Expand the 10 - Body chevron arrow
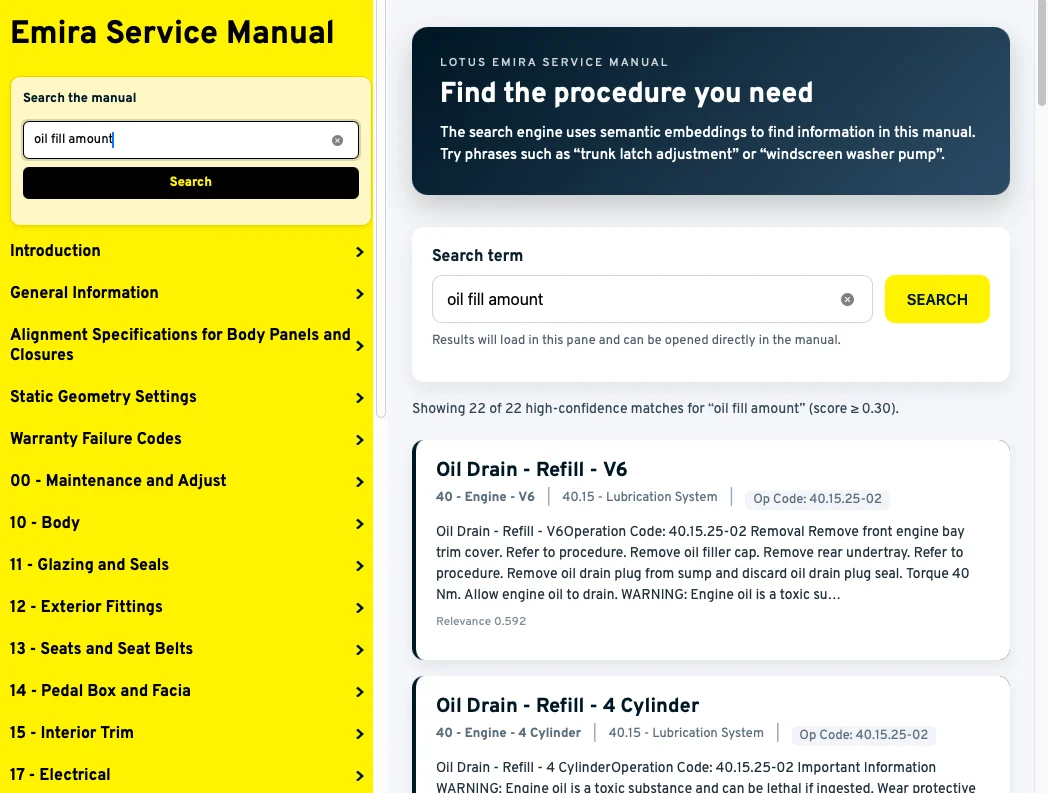1048x793 pixels. pyautogui.click(x=359, y=524)
